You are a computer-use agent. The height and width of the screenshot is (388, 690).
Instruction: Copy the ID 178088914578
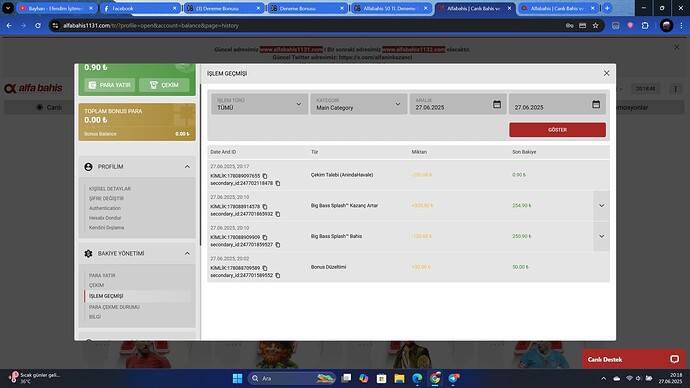(x=265, y=207)
